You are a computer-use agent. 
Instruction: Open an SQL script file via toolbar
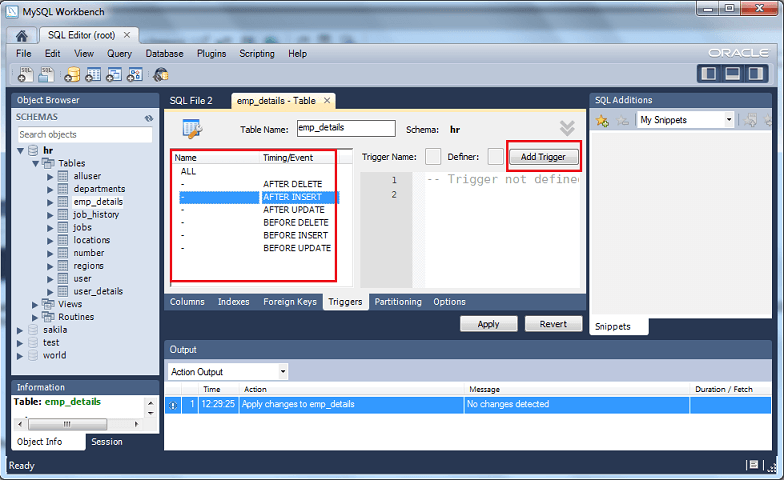(46, 74)
